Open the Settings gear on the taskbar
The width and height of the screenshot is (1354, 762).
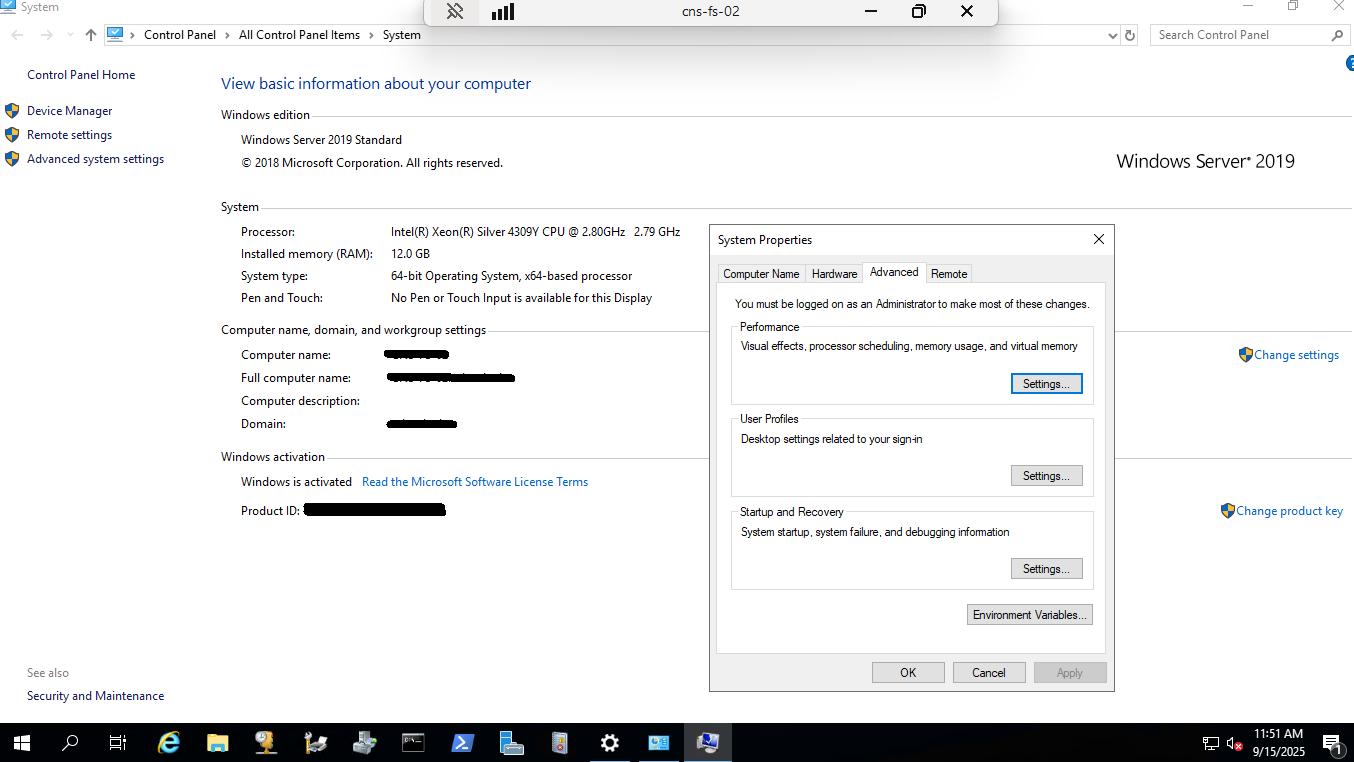(609, 743)
